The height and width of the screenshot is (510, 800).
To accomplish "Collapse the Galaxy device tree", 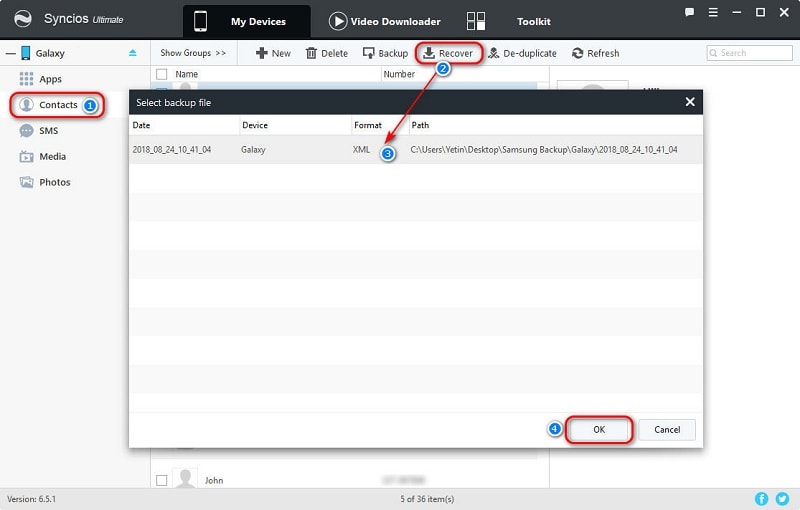I will (11, 53).
